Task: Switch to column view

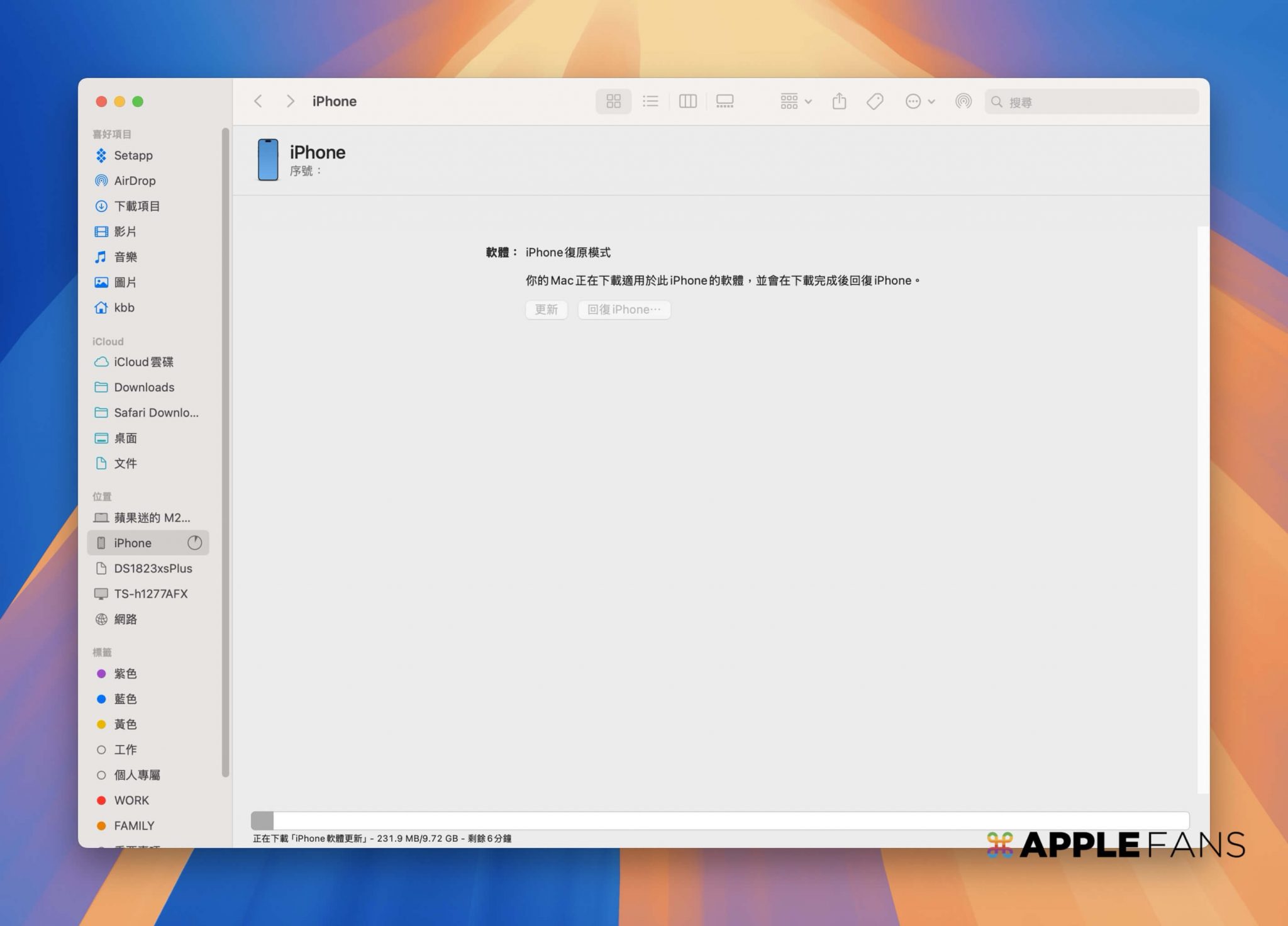Action: click(687, 101)
